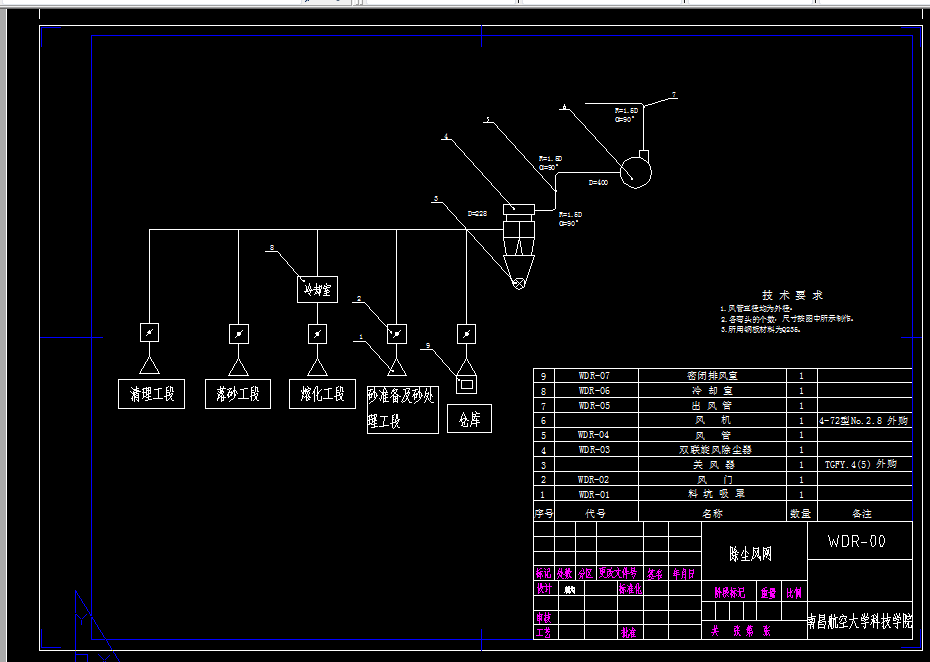Click the 代号 column header
The width and height of the screenshot is (930, 662).
click(x=595, y=513)
